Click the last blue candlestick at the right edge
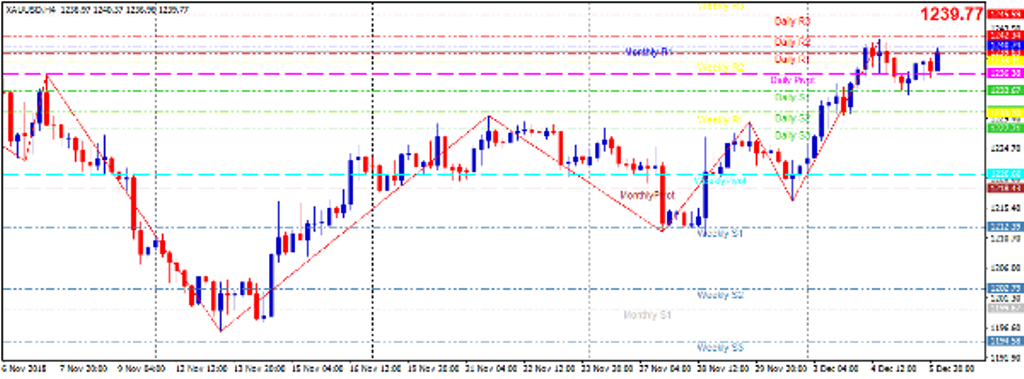 pos(938,59)
